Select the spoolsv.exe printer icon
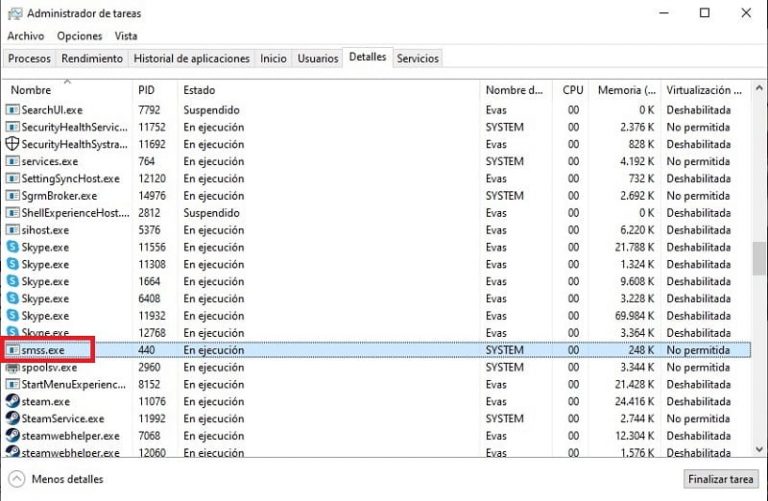 (x=13, y=367)
